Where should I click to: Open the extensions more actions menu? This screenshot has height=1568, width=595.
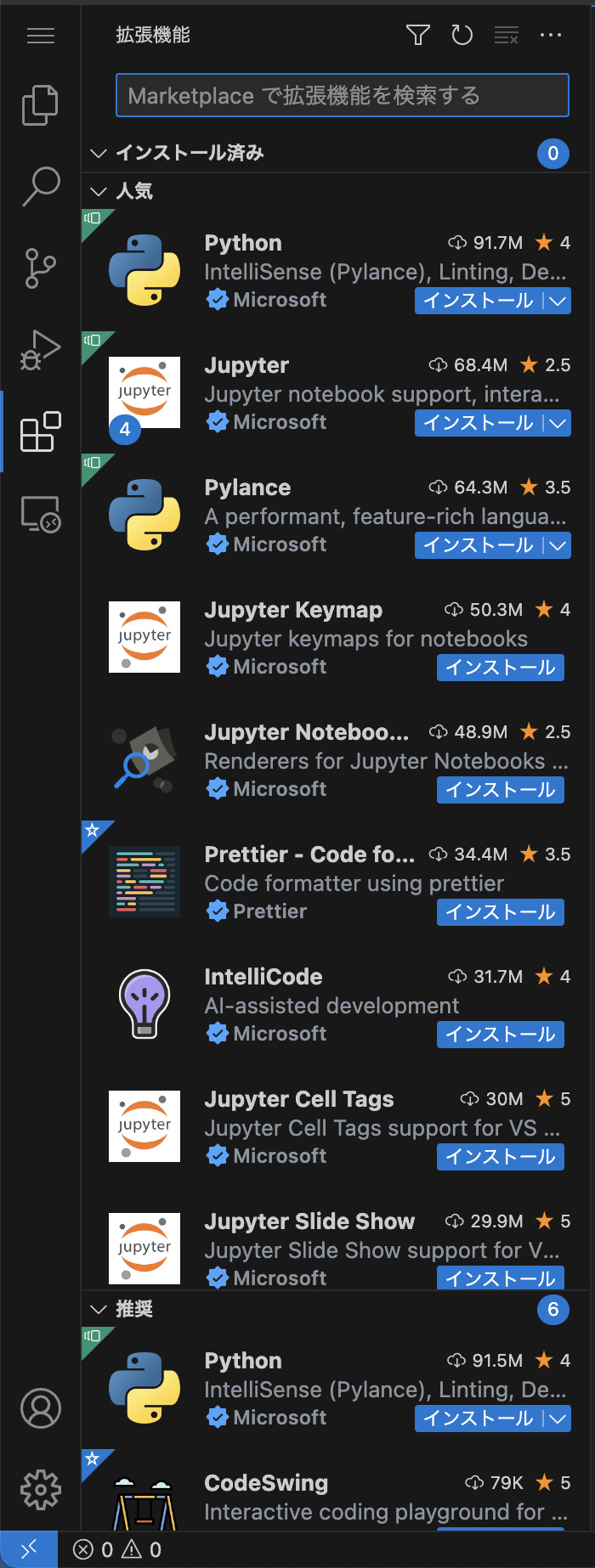point(551,35)
